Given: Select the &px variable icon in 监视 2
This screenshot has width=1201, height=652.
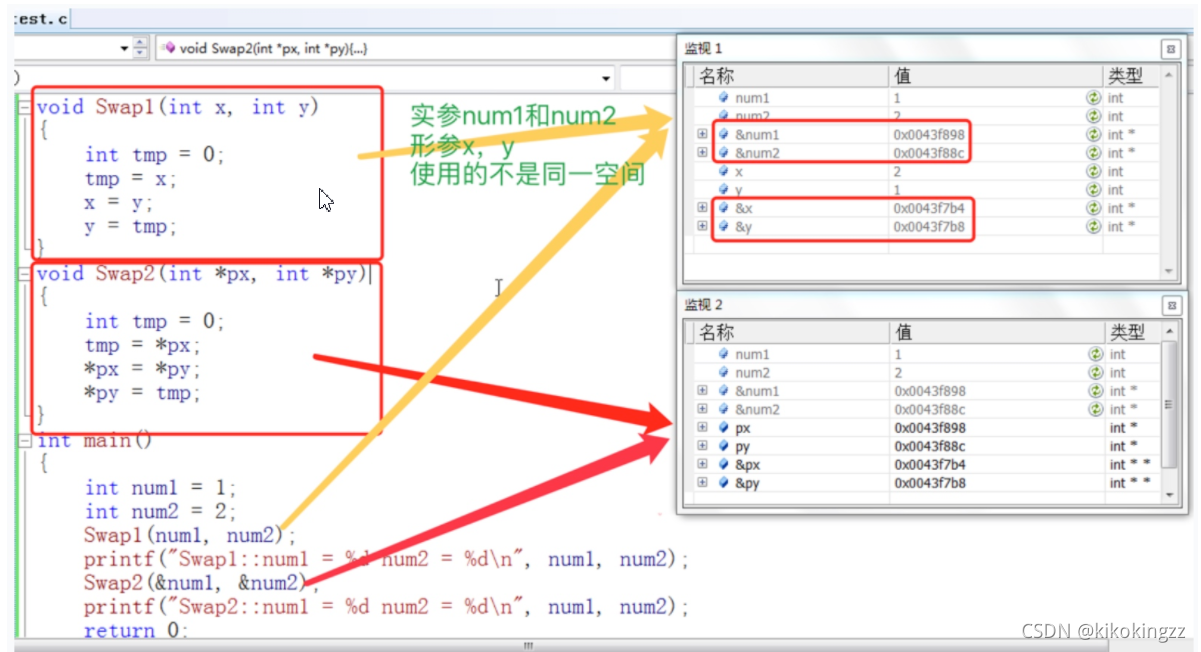Looking at the screenshot, I should [724, 464].
